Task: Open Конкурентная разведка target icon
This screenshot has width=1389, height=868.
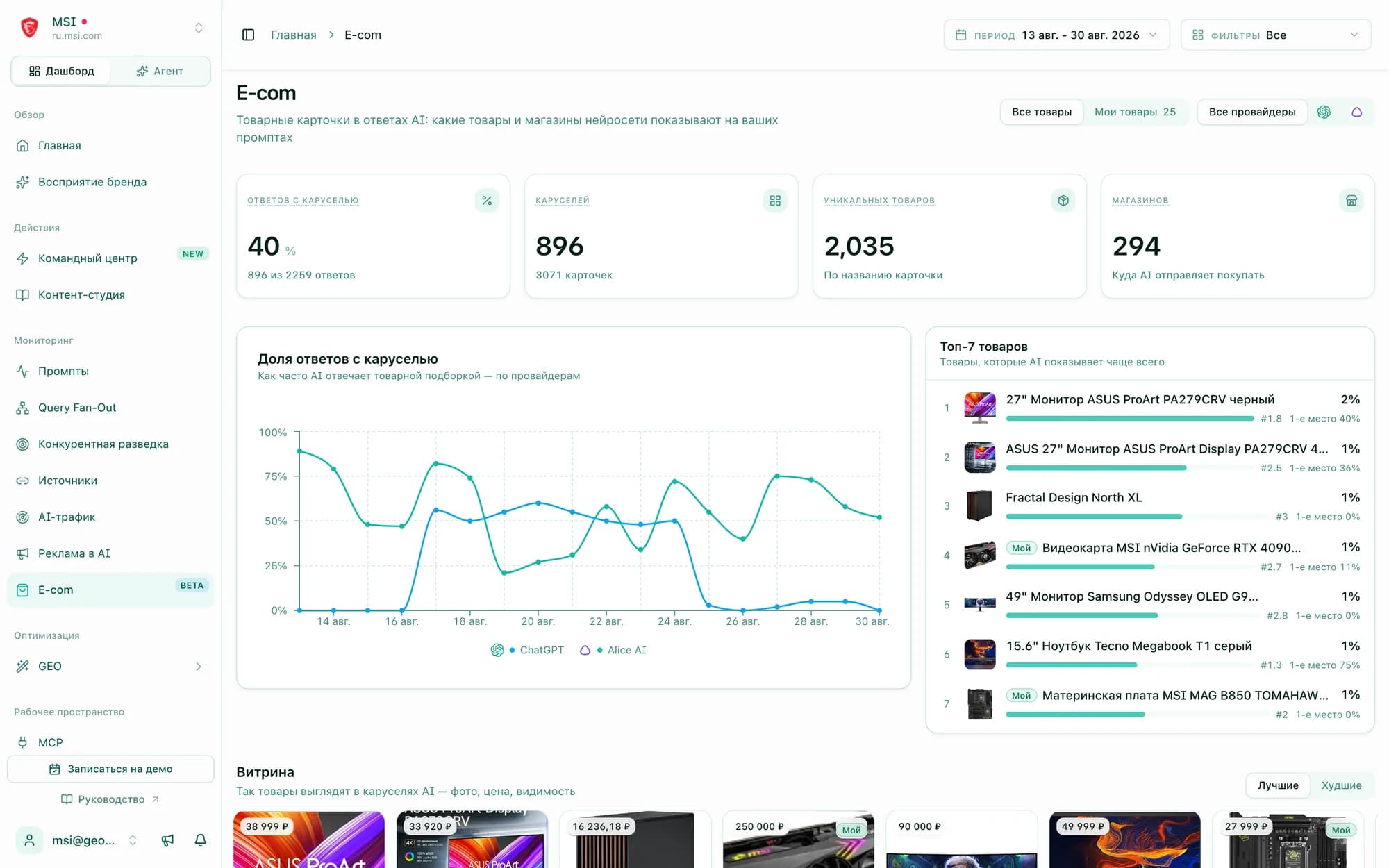Action: tap(23, 444)
